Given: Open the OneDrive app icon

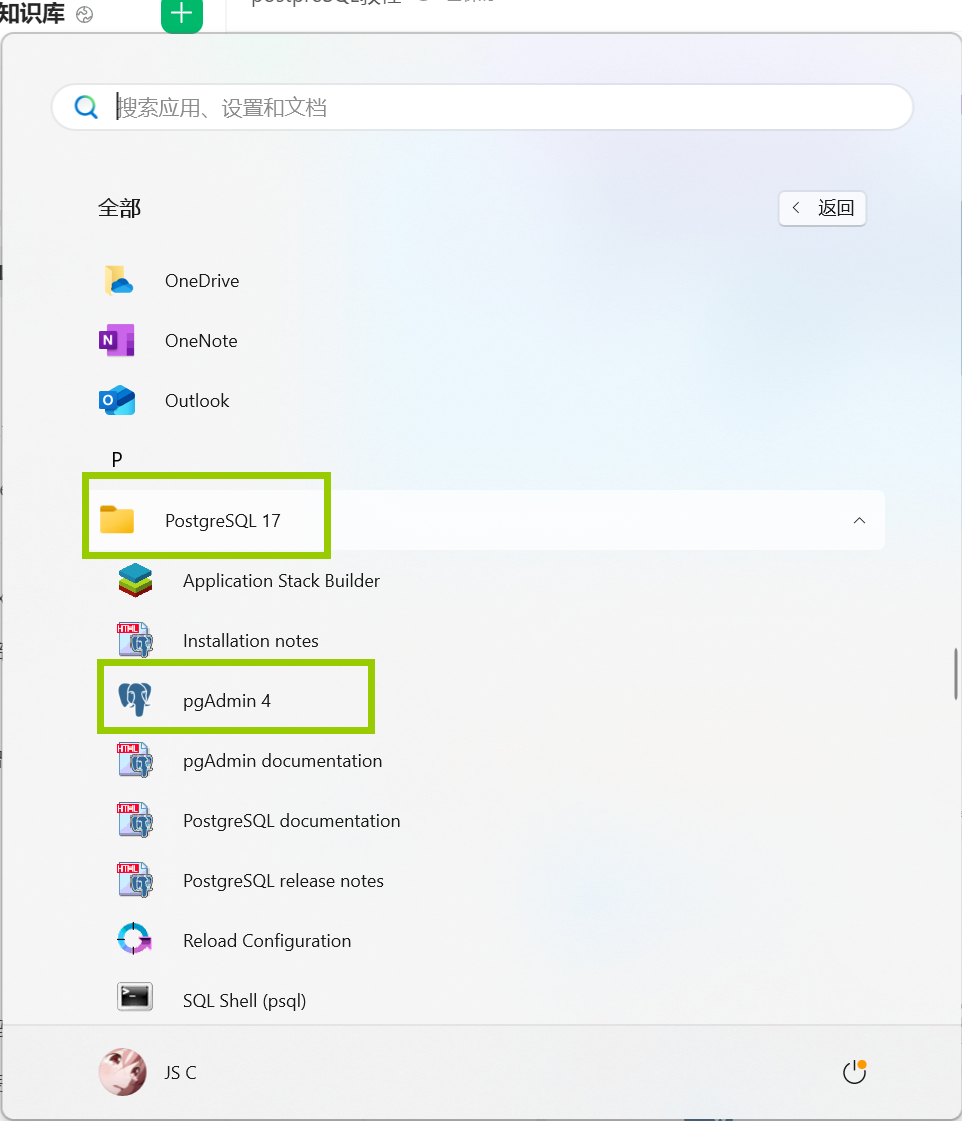Looking at the screenshot, I should point(117,280).
